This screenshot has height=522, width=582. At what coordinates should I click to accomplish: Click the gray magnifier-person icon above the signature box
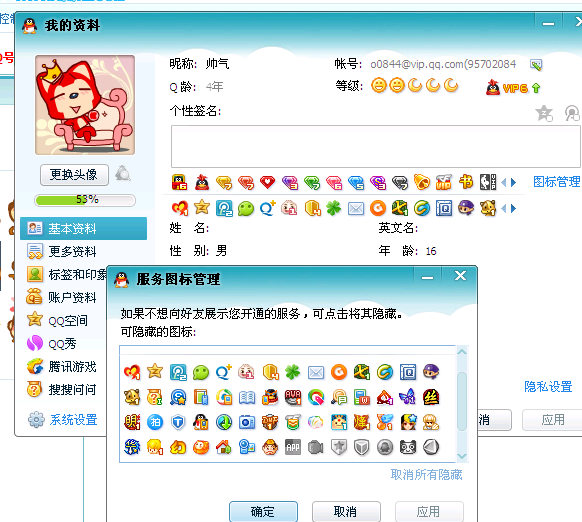(572, 113)
